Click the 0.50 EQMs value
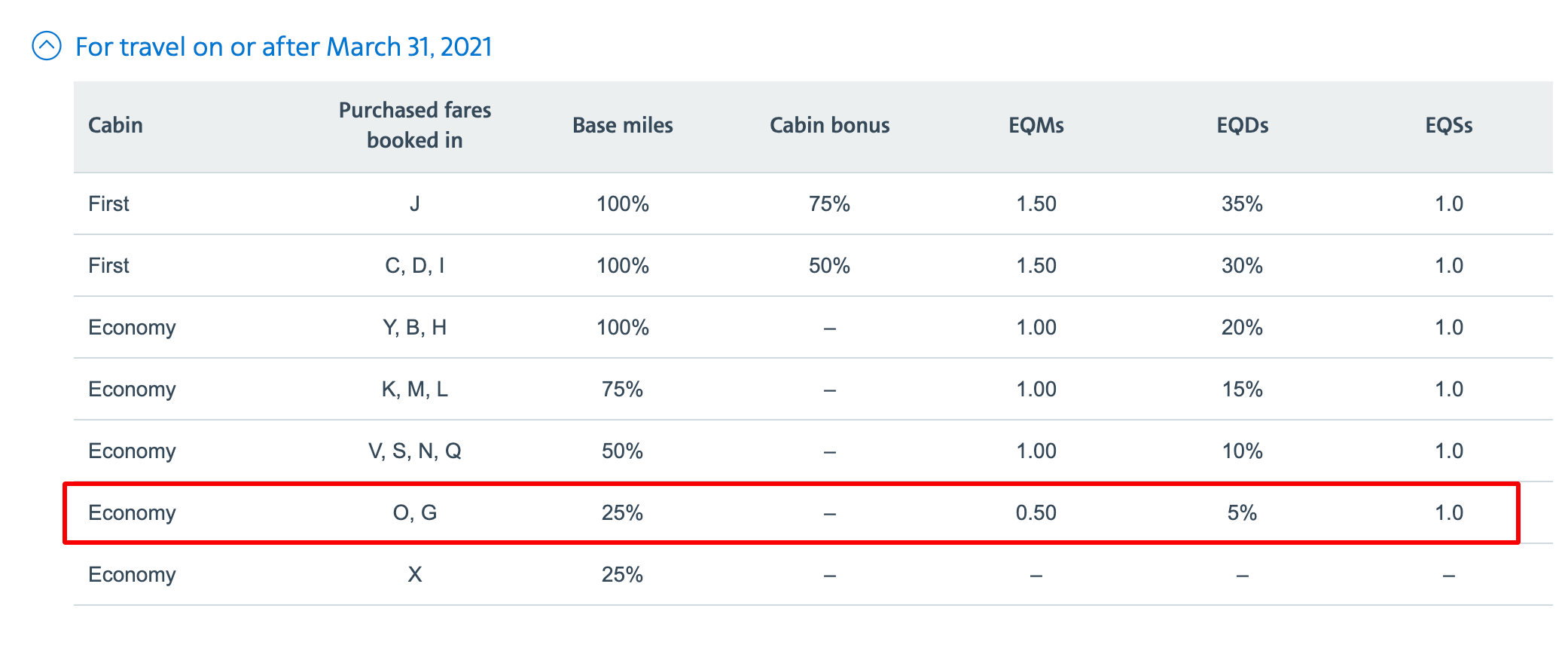 tap(1036, 512)
